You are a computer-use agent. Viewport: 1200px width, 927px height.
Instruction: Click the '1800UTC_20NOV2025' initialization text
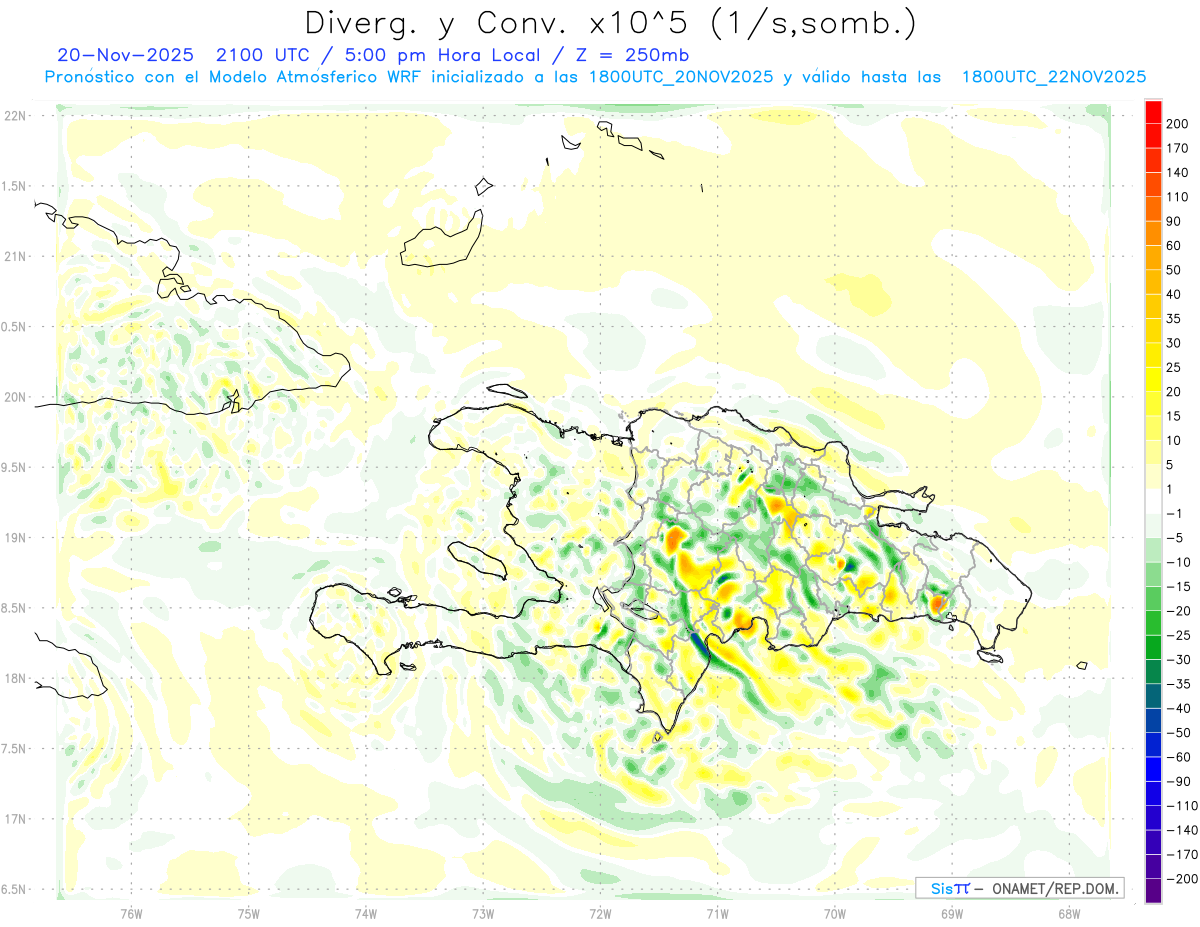point(680,77)
